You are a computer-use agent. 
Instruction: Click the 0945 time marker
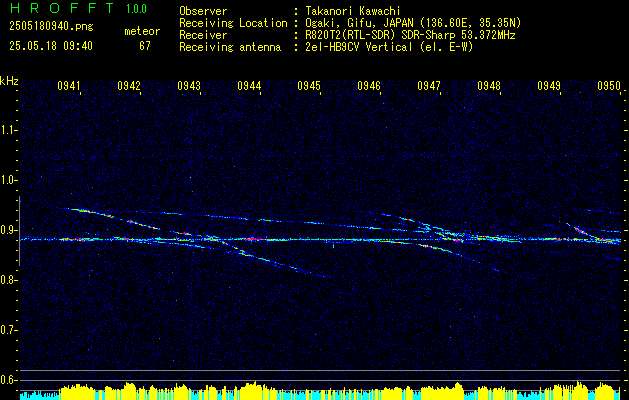coord(309,86)
